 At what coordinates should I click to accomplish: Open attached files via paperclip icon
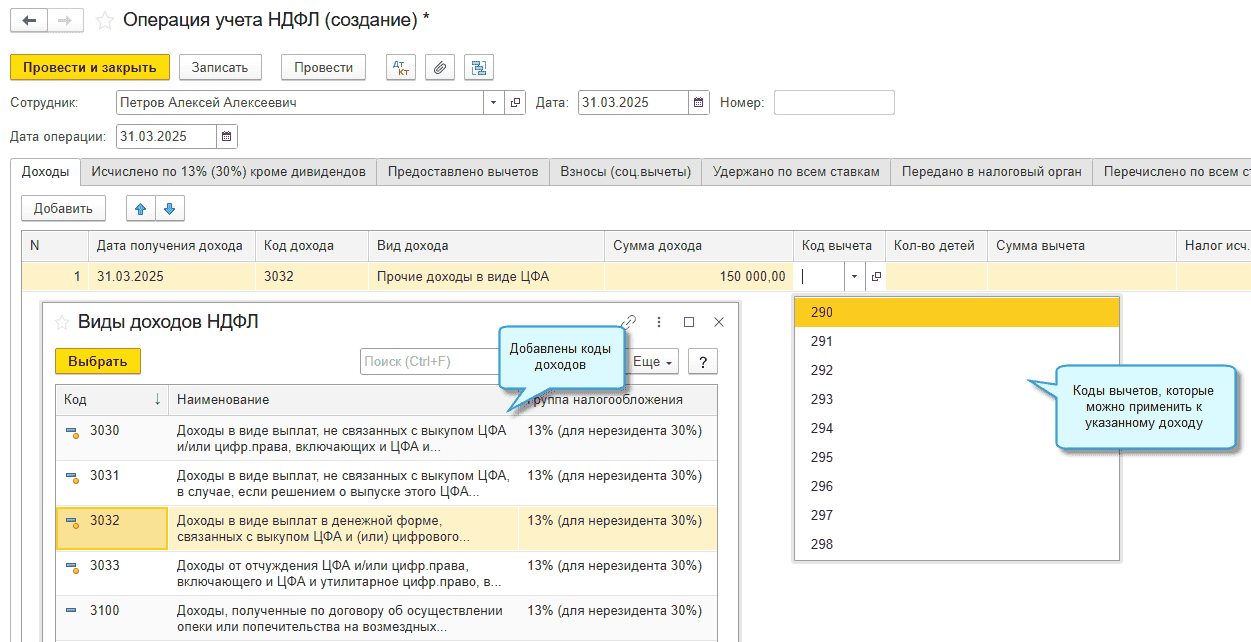point(440,67)
